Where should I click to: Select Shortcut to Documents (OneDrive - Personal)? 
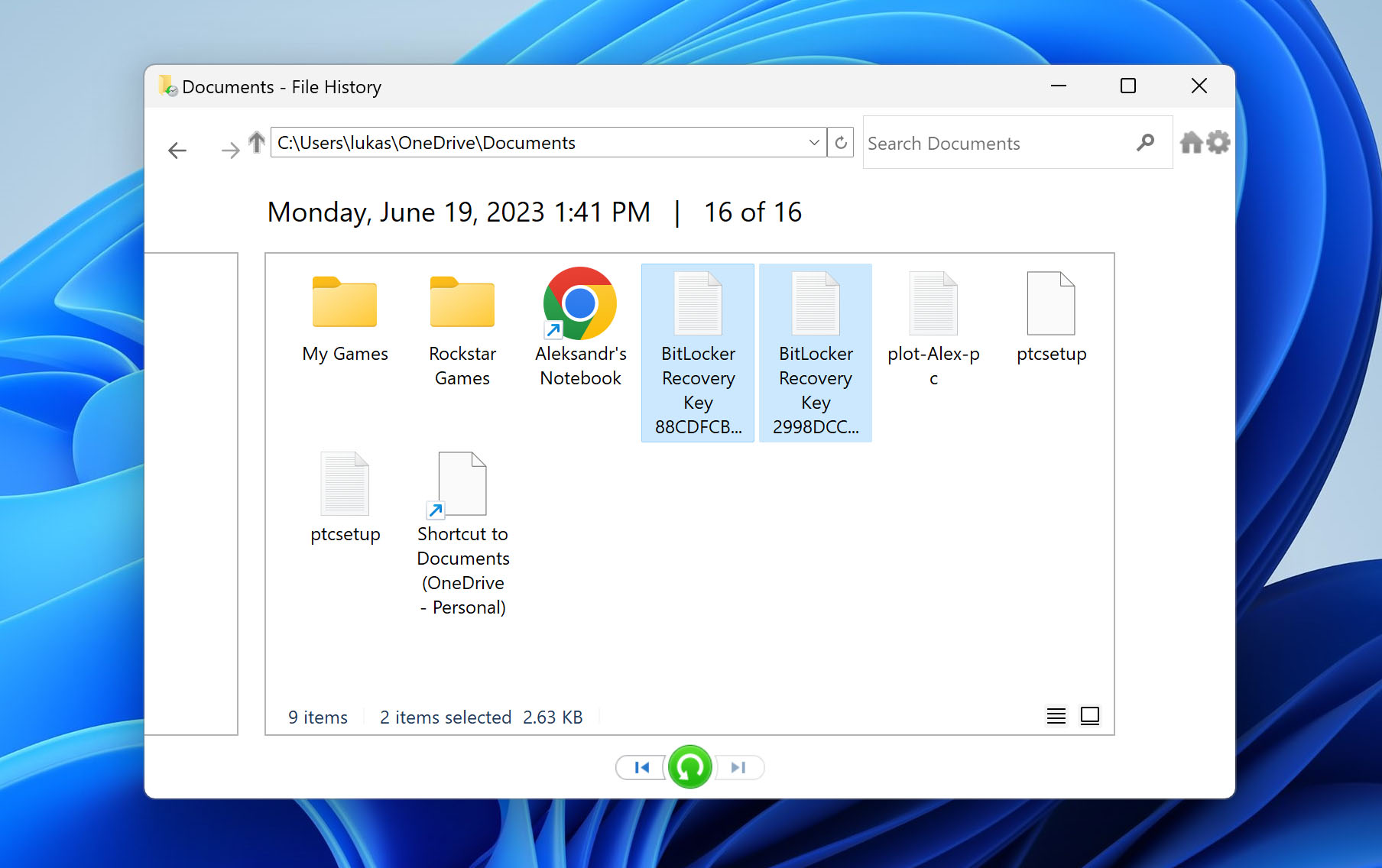coord(462,533)
